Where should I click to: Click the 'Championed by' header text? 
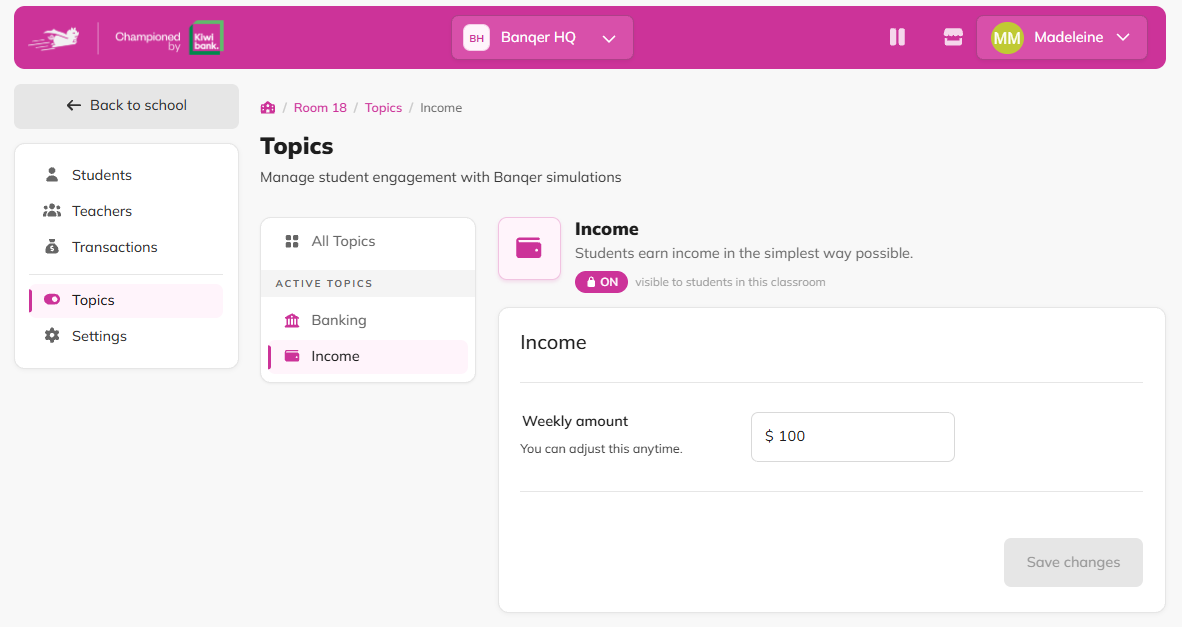[x=148, y=41]
